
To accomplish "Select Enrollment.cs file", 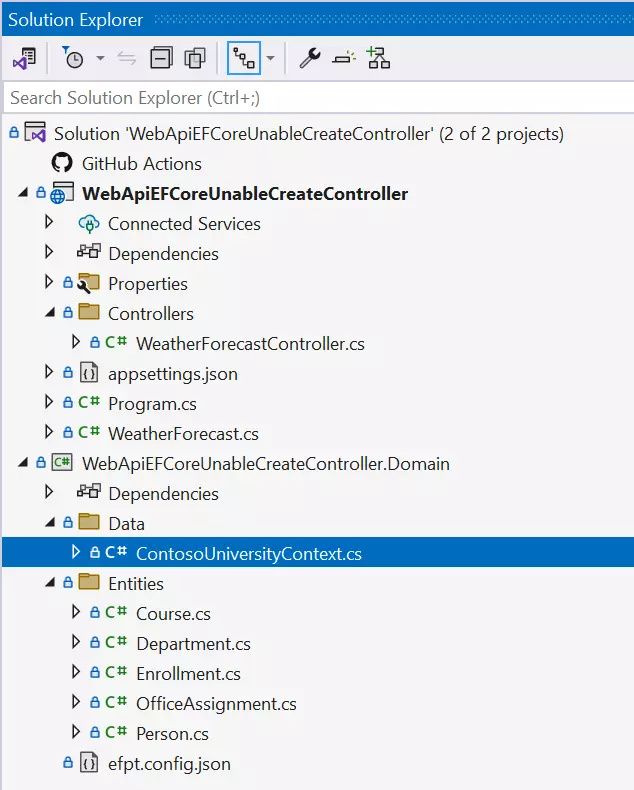I will (x=188, y=674).
